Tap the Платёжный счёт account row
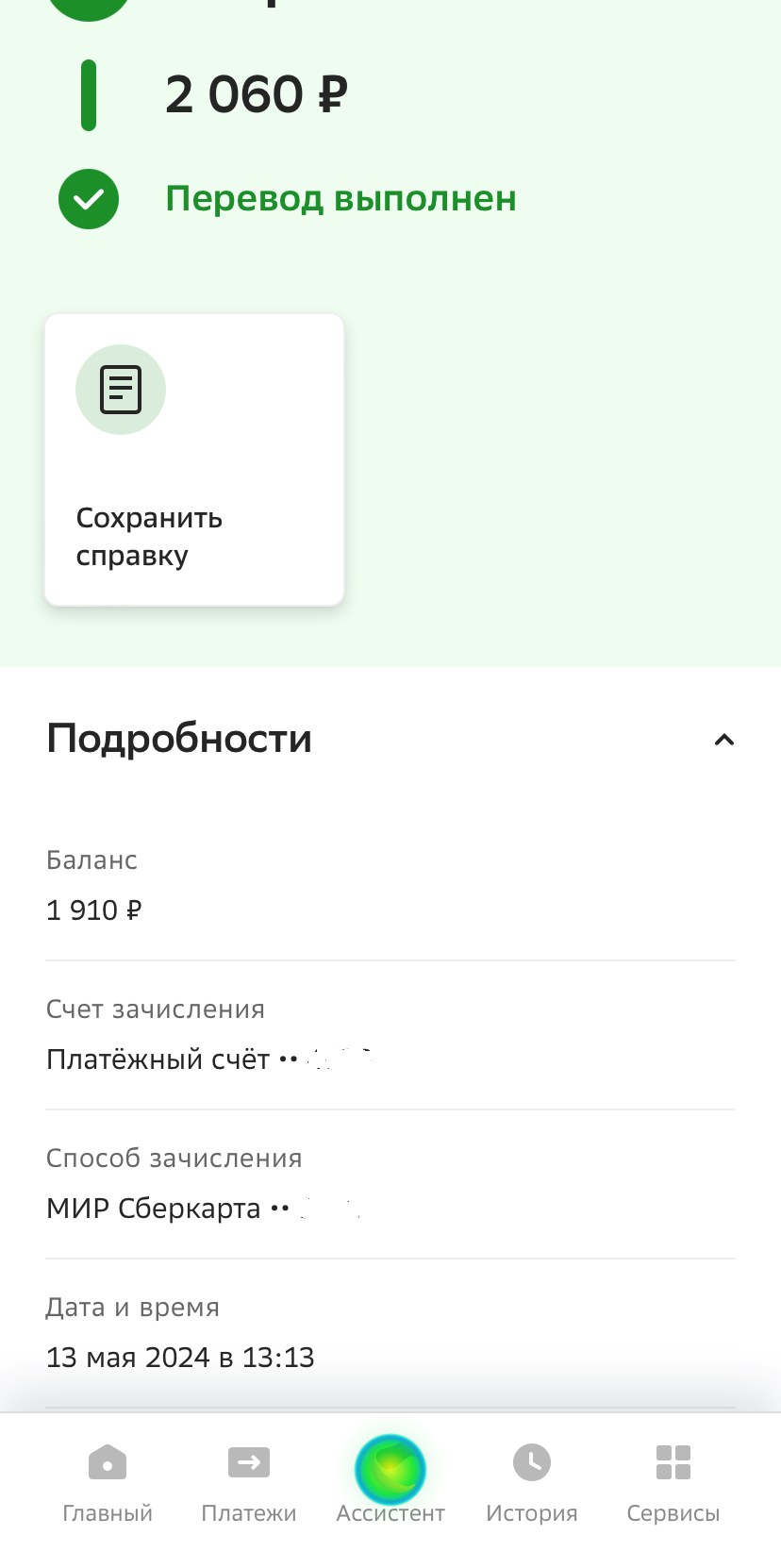The width and height of the screenshot is (781, 1568). (x=208, y=1059)
